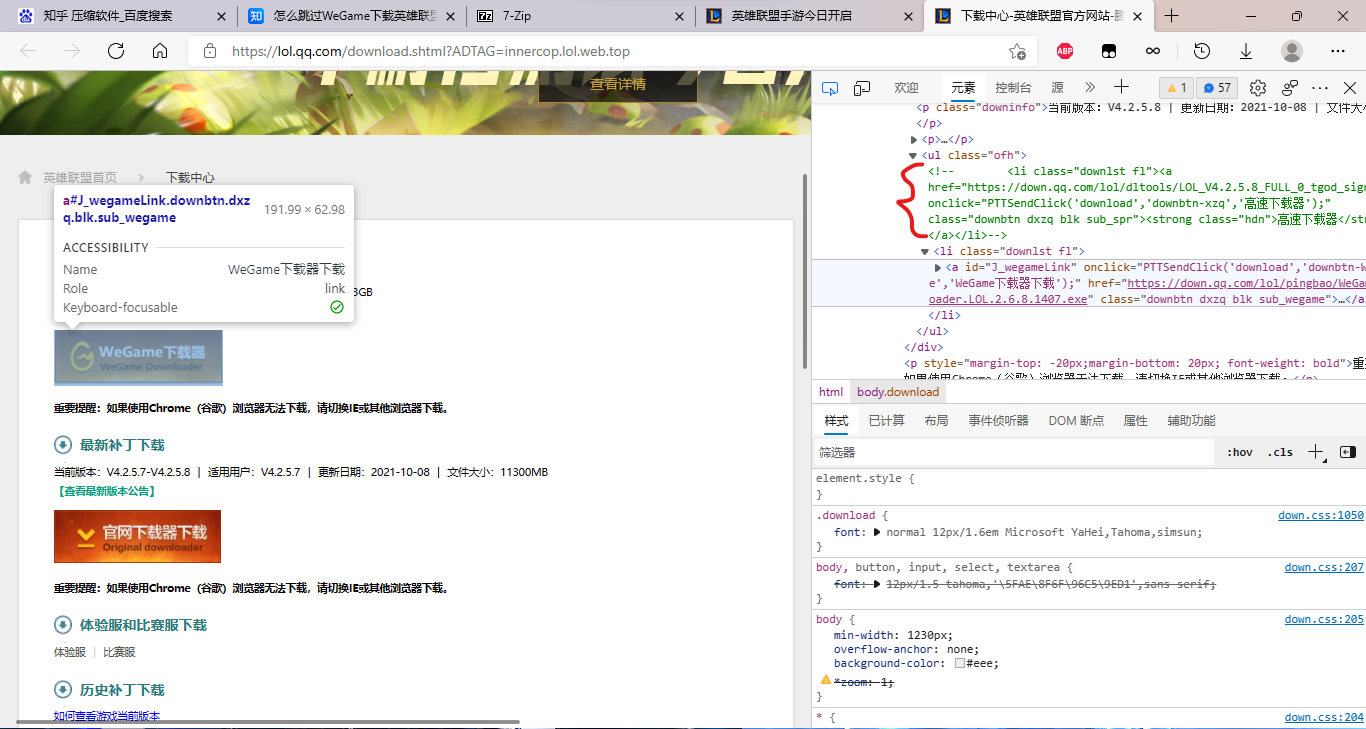Select body.download breadcrumb

point(898,392)
